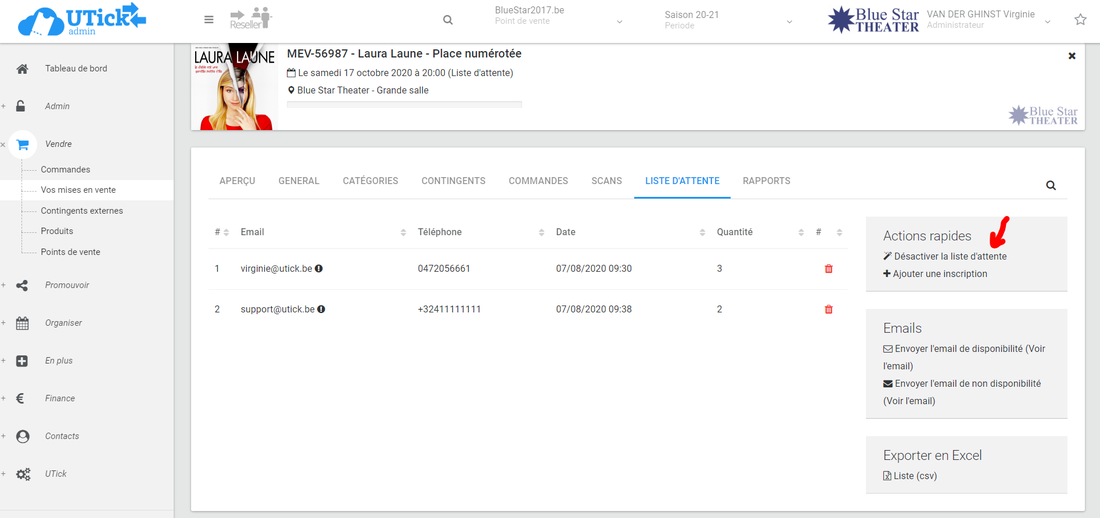Close the Laura Laune event panel

click(x=1072, y=56)
